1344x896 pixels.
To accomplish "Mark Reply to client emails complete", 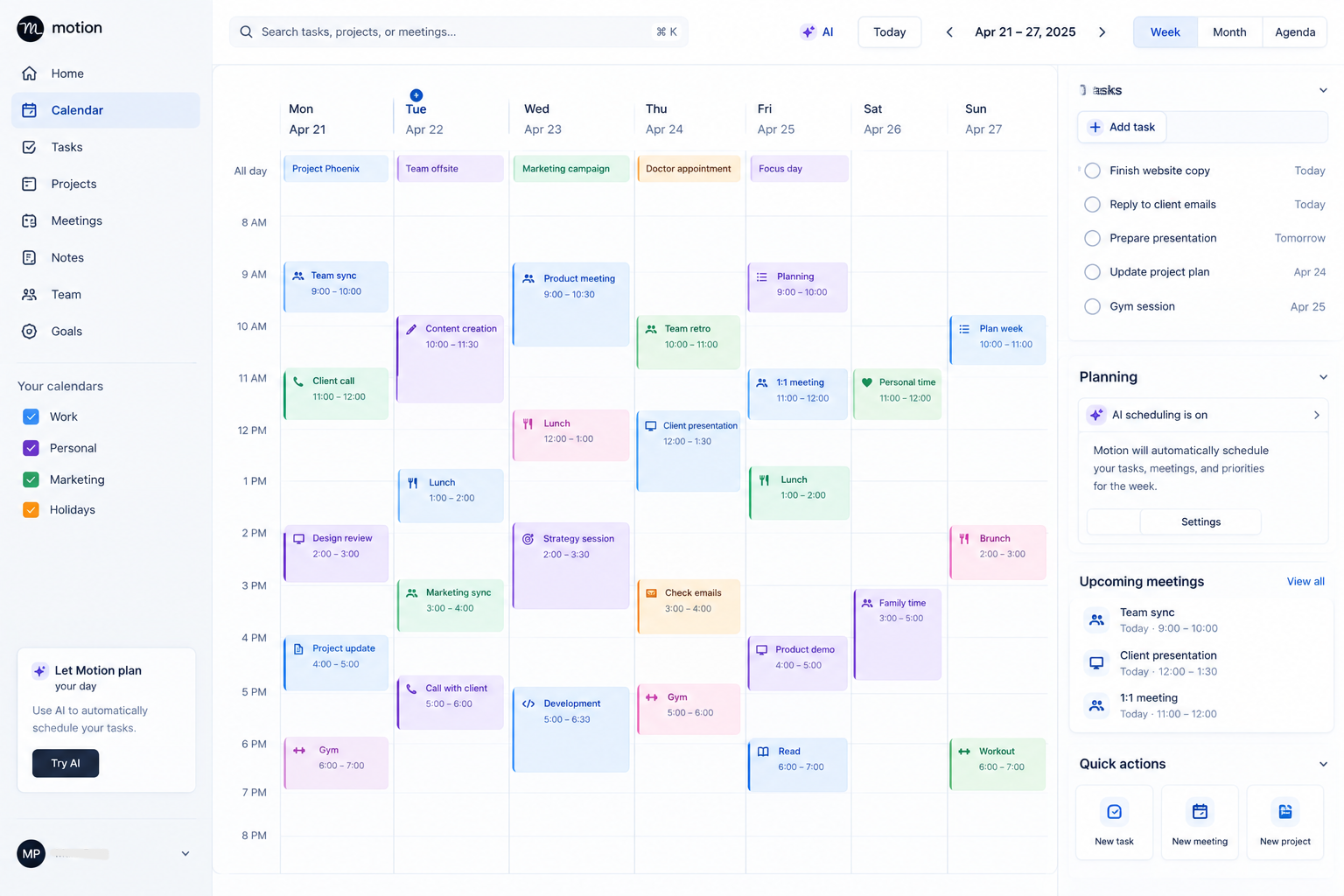I will [1092, 205].
